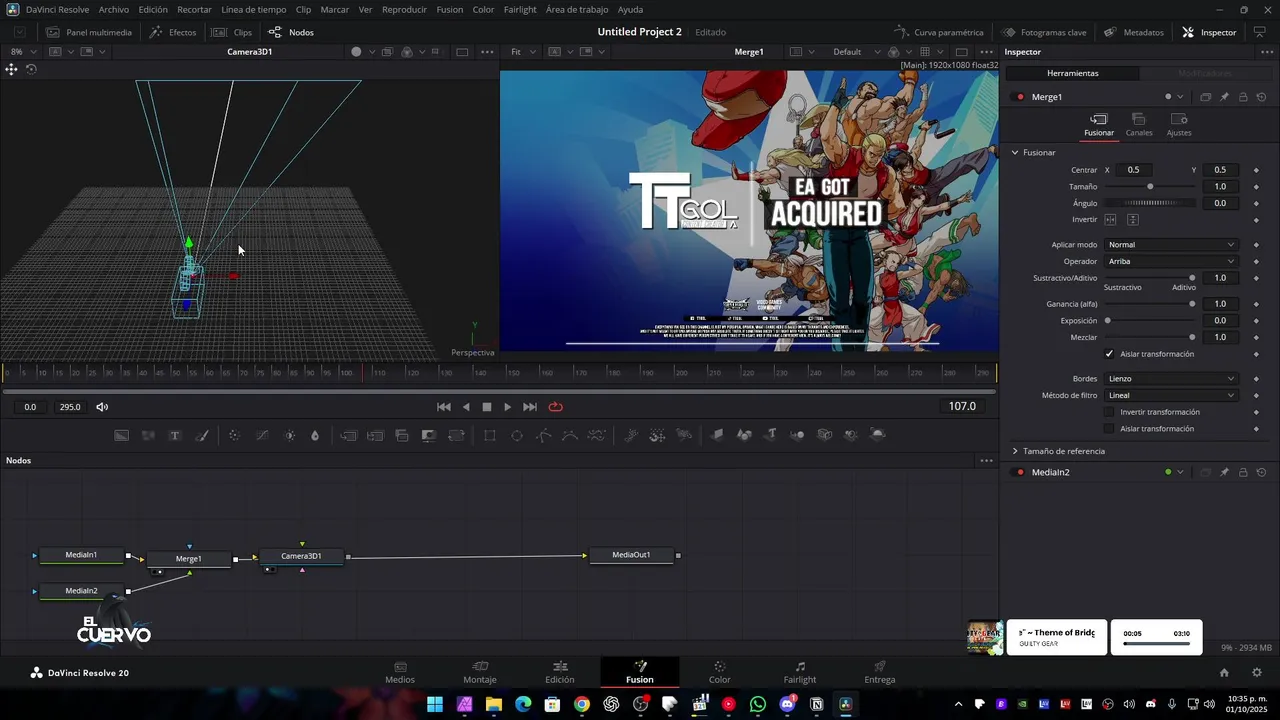Open the Curva paramétrica panel
Viewport: 1280px width, 720px height.
click(939, 32)
